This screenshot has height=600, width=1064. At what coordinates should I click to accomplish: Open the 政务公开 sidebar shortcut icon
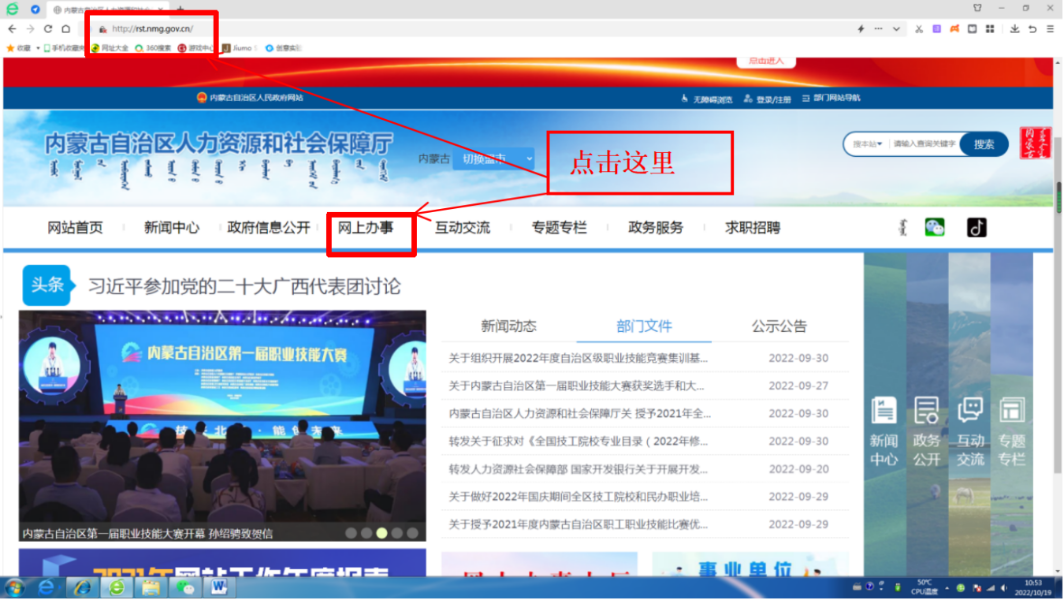pos(927,420)
